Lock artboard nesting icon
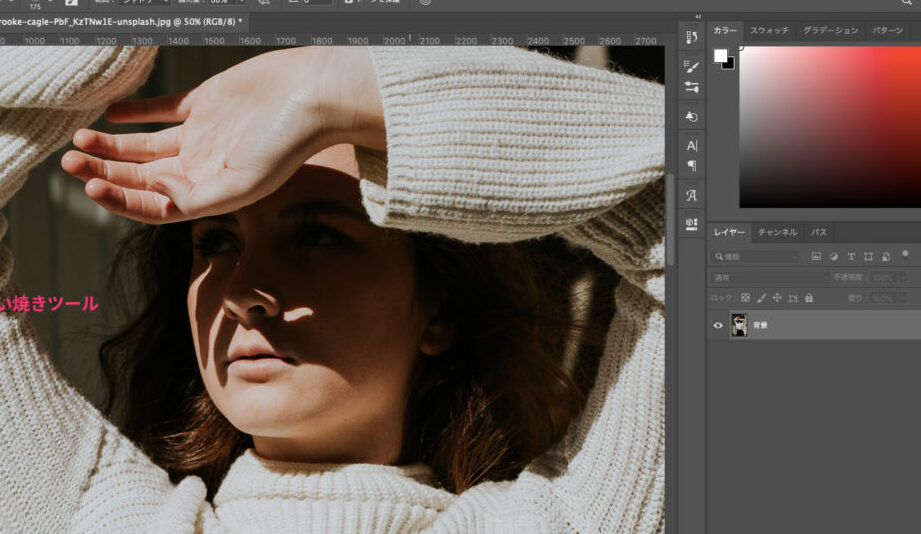The image size is (921, 534). [x=793, y=298]
